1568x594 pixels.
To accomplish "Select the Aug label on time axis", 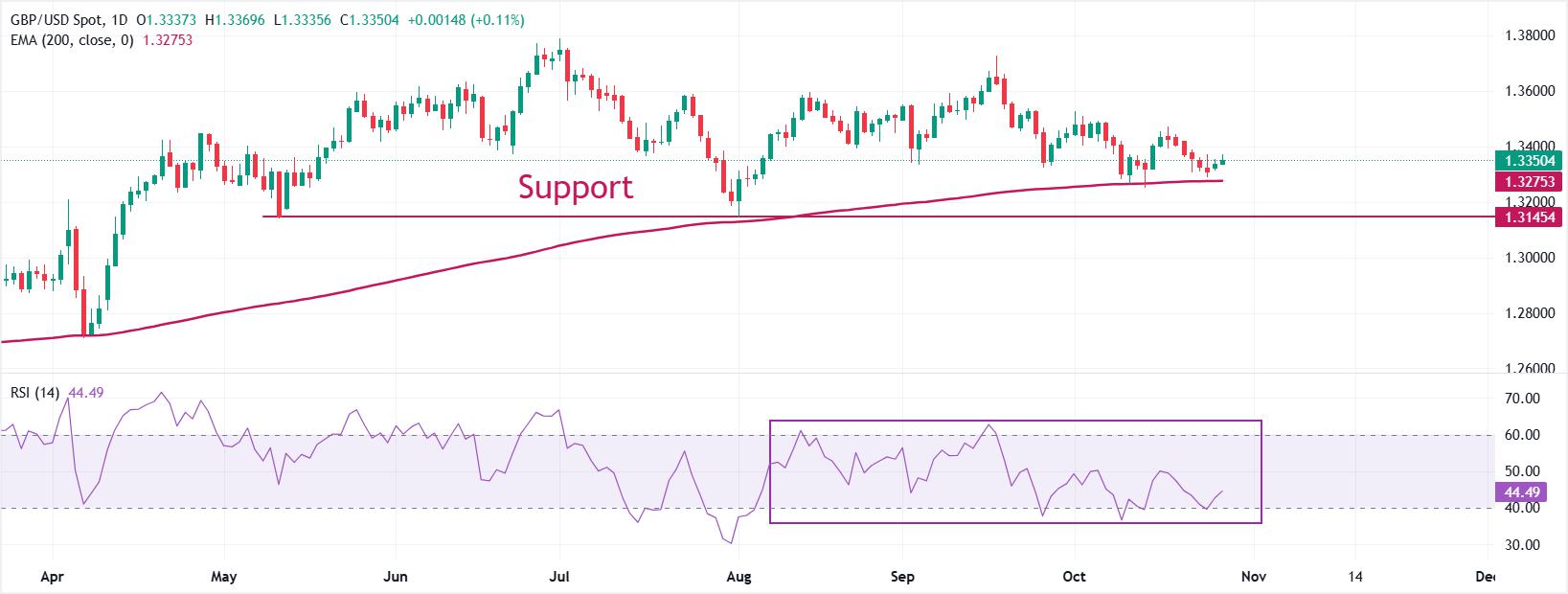I will tap(738, 577).
